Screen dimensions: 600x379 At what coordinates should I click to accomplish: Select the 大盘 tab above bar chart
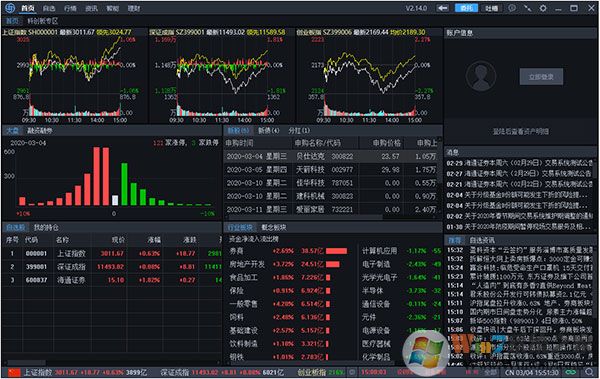pyautogui.click(x=13, y=131)
